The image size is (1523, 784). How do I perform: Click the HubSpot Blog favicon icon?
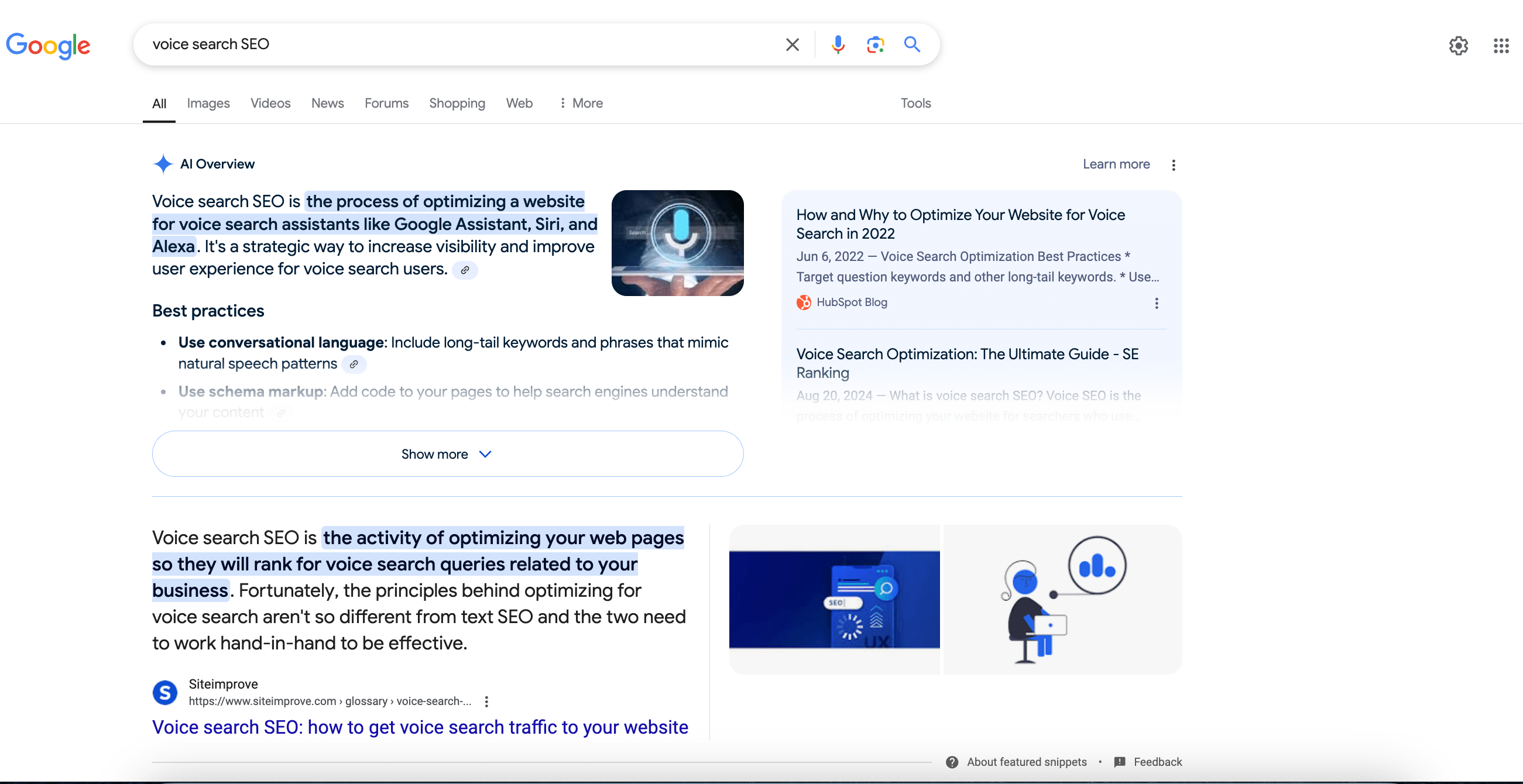[x=803, y=301]
